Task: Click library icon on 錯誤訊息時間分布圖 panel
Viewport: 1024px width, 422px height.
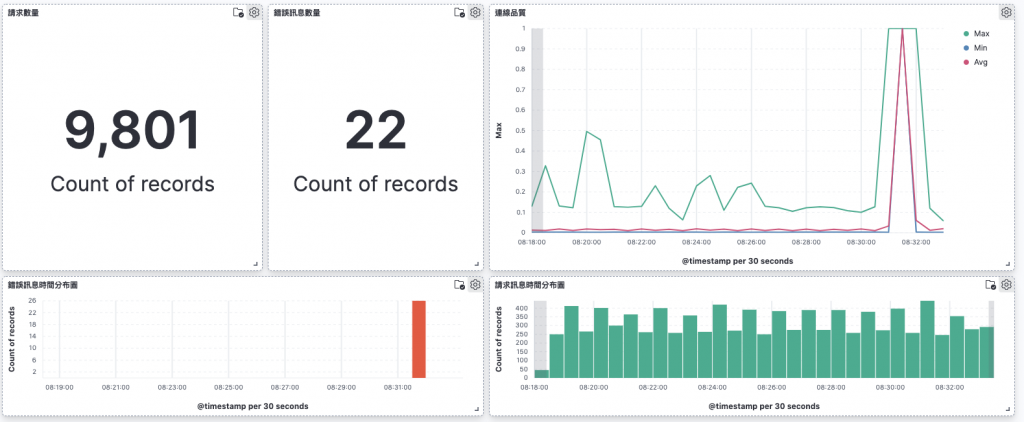Action: (x=459, y=285)
